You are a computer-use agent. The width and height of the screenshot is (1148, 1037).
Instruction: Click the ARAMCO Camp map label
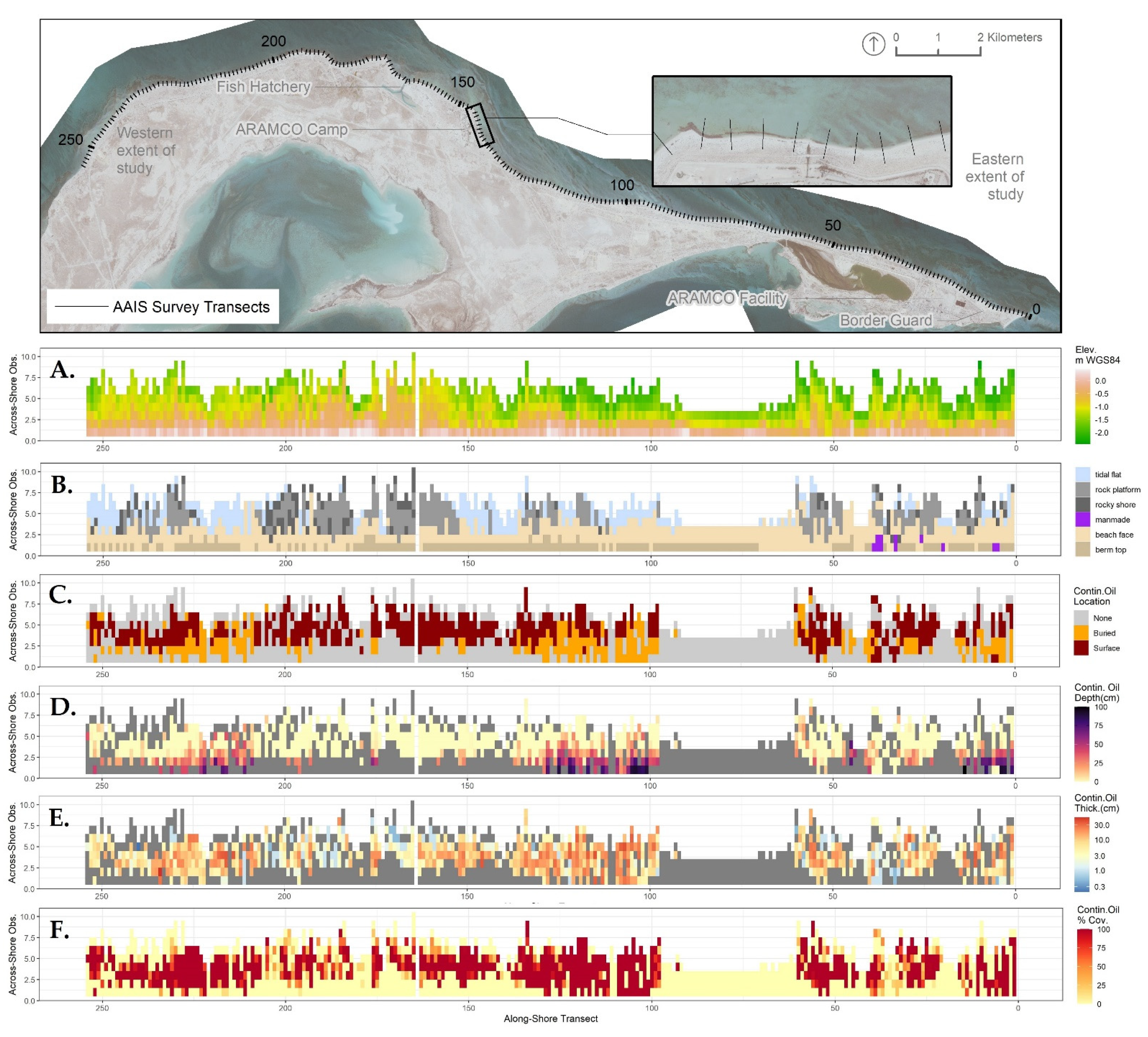[x=291, y=129]
